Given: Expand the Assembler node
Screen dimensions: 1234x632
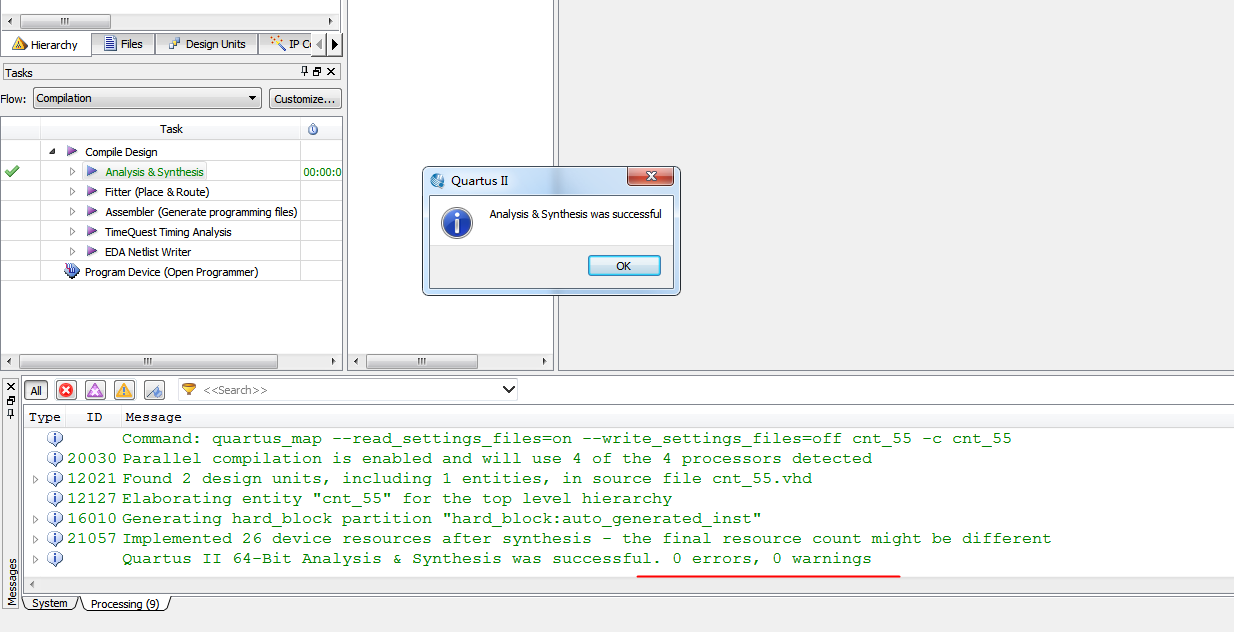Looking at the screenshot, I should 72,212.
